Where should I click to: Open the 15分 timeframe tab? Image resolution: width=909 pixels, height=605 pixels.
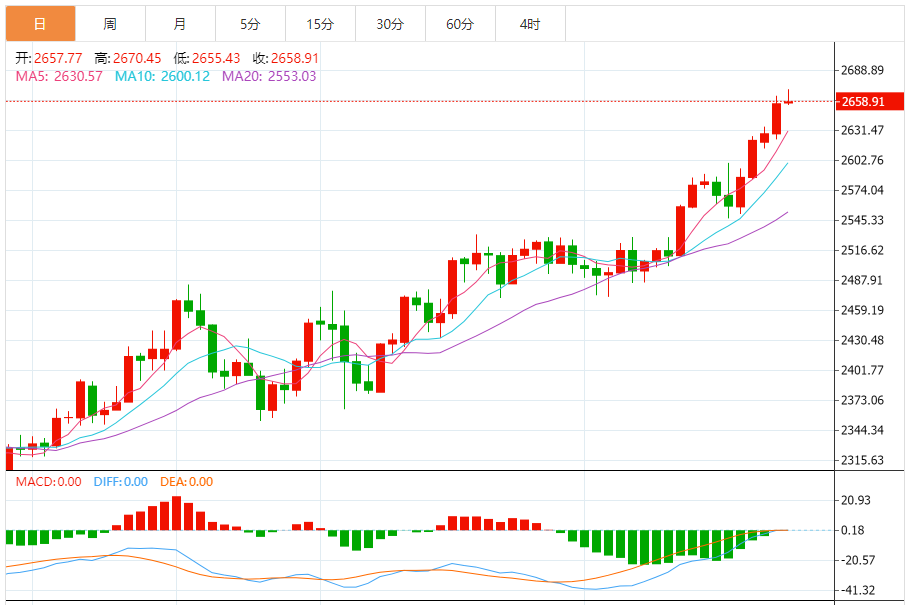tap(320, 24)
